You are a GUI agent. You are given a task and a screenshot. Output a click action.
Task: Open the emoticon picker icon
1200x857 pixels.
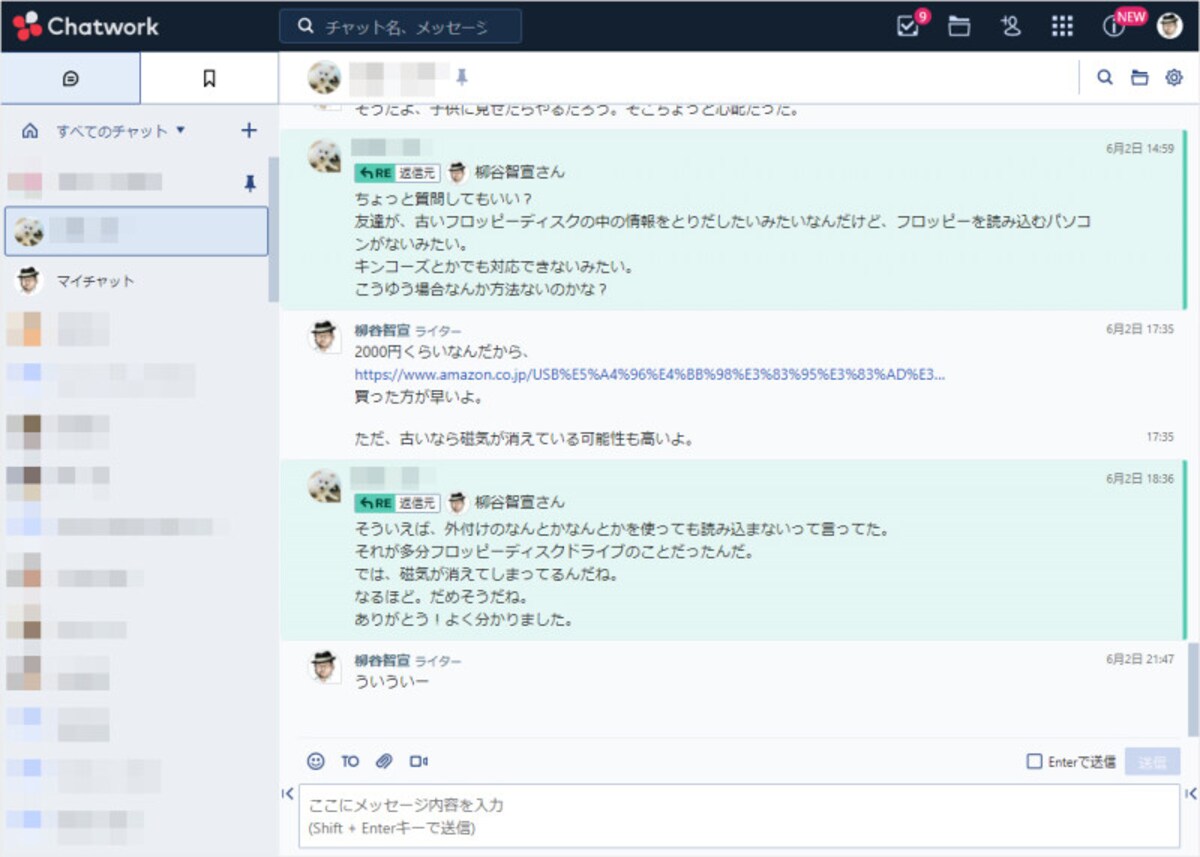[x=316, y=761]
